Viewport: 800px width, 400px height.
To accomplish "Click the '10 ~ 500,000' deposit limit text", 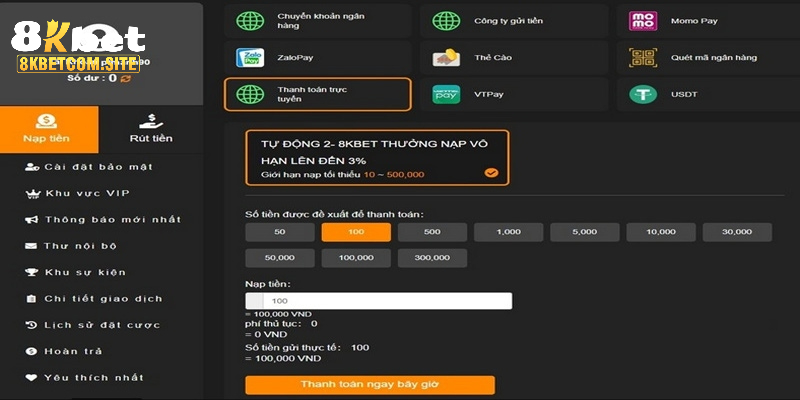I will tap(394, 175).
